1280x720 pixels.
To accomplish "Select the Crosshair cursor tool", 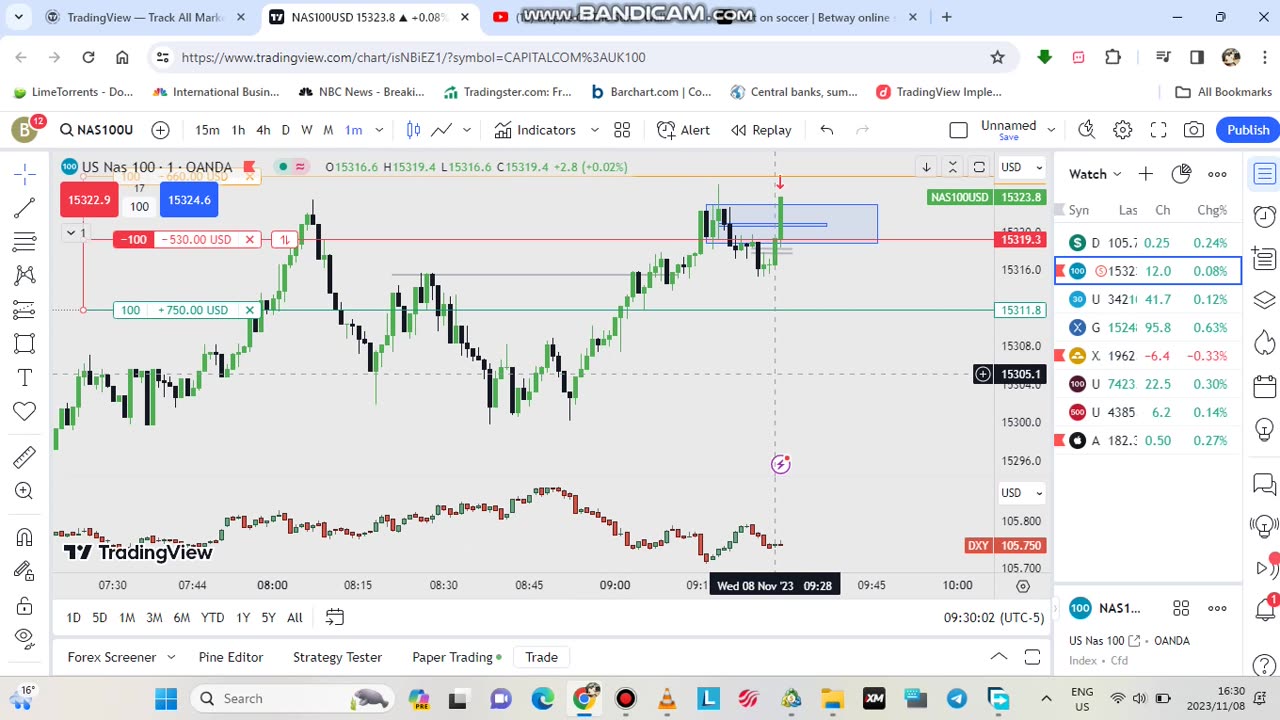I will pos(25,174).
